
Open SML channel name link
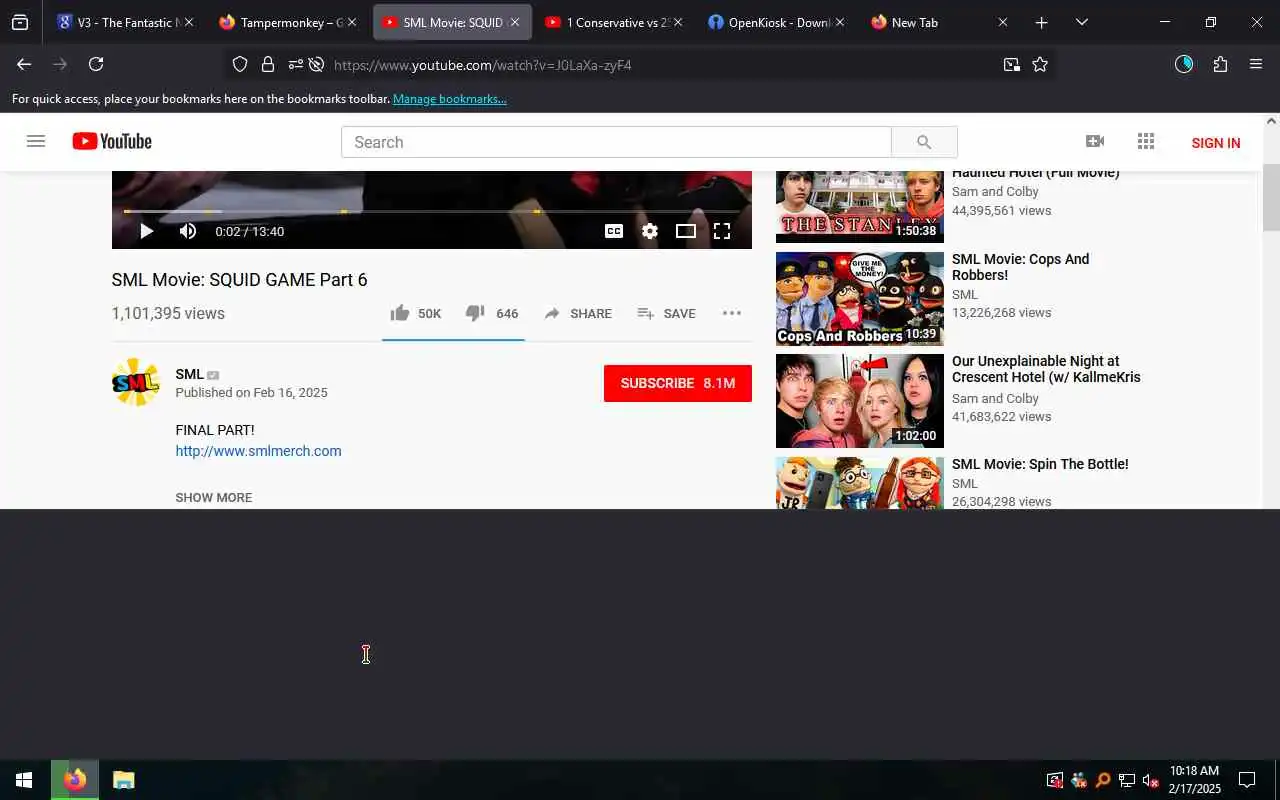(x=189, y=374)
